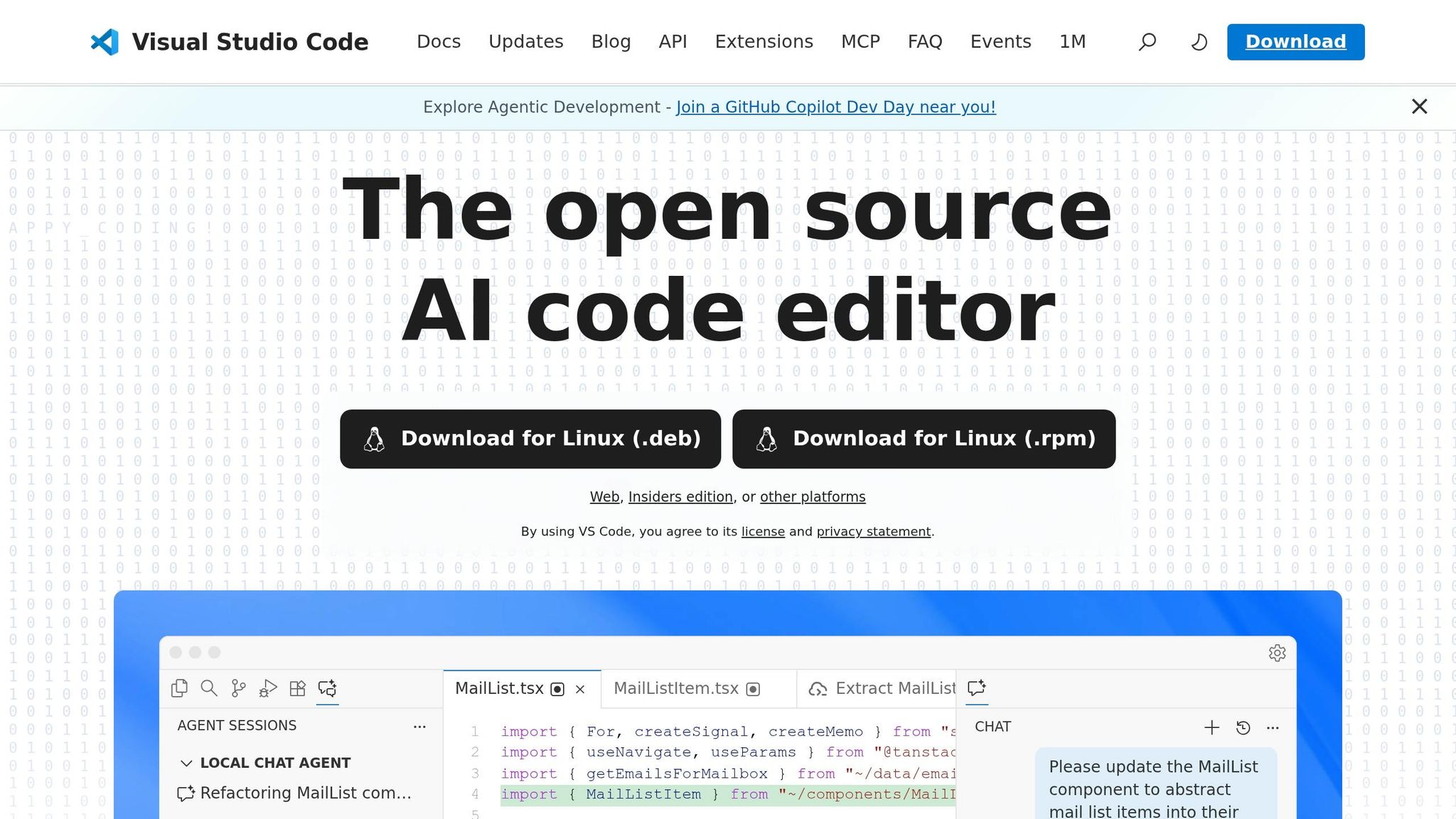Dismiss the GitHub Copilot Dev Day banner
This screenshot has height=819, width=1456.
click(1419, 107)
